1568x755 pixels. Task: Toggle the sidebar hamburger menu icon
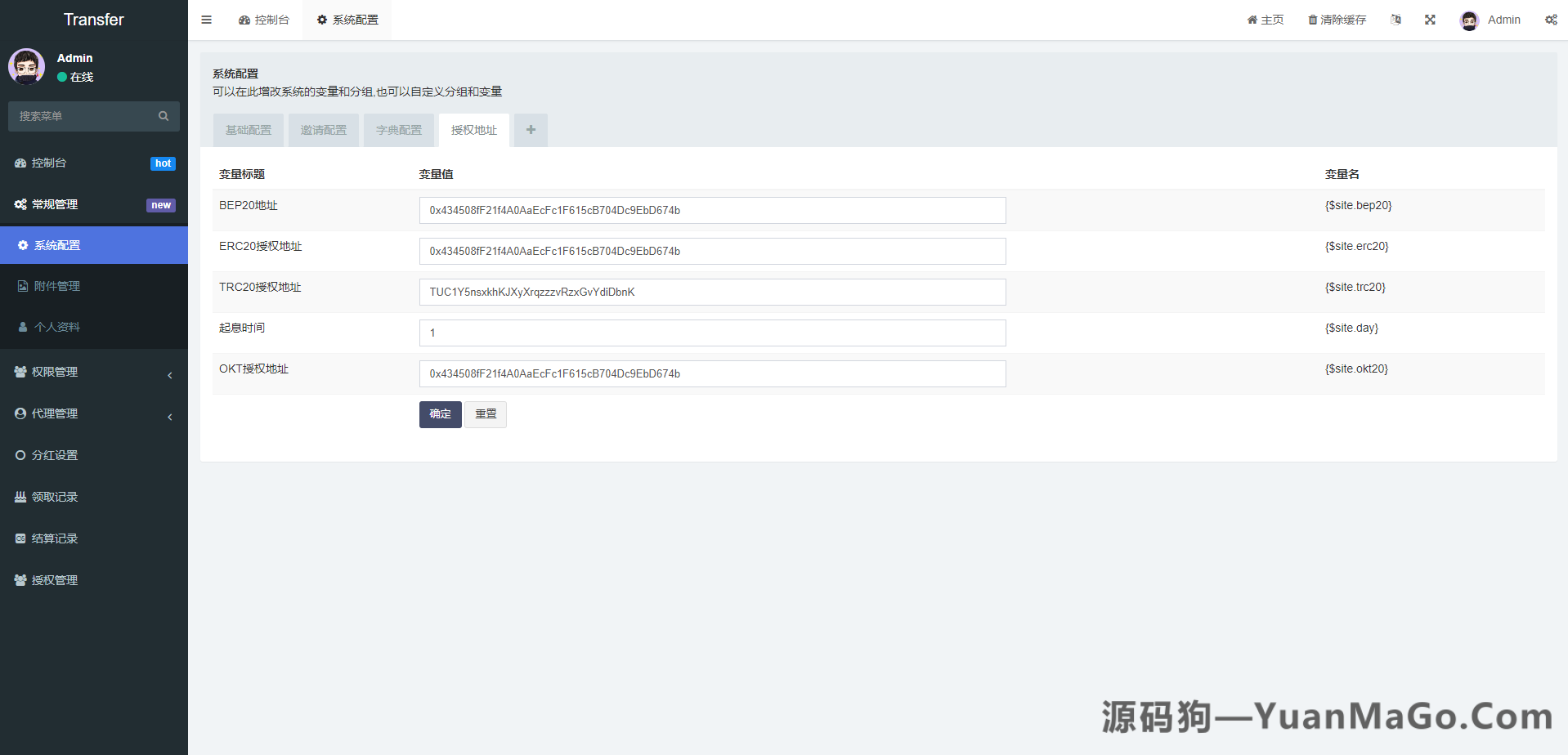[x=207, y=20]
